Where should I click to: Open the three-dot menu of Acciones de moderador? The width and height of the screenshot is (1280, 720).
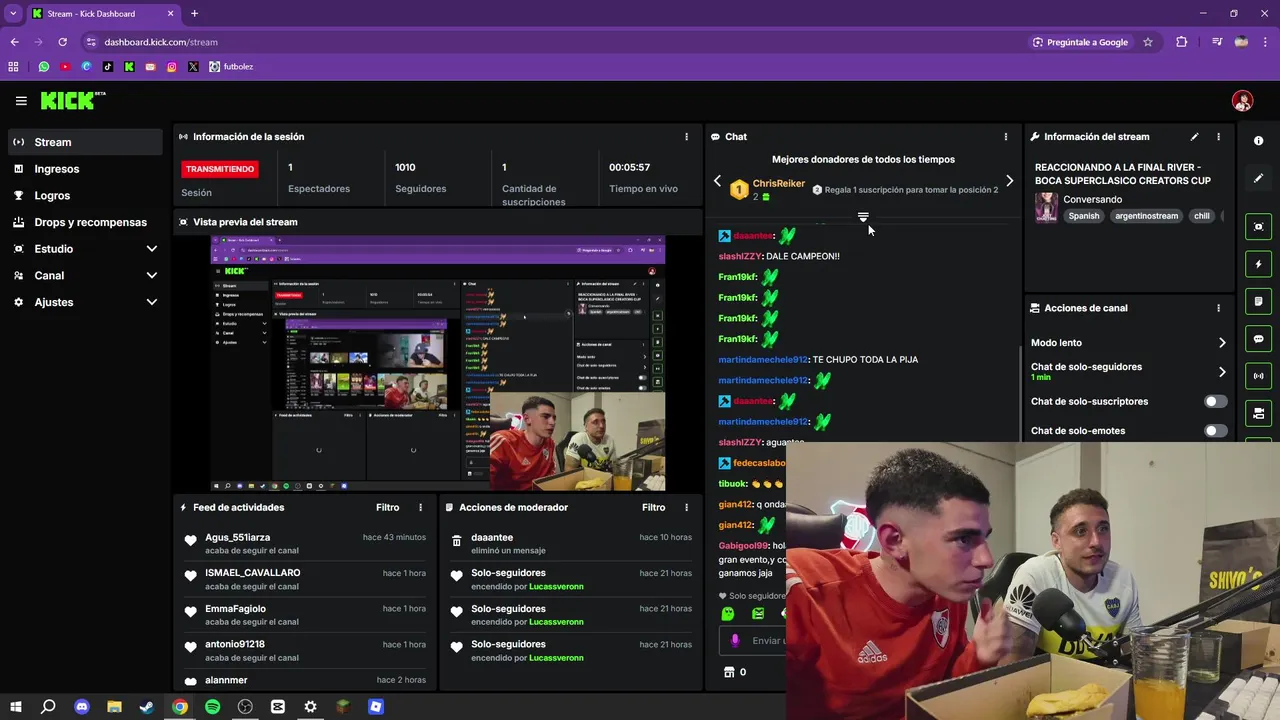[686, 508]
